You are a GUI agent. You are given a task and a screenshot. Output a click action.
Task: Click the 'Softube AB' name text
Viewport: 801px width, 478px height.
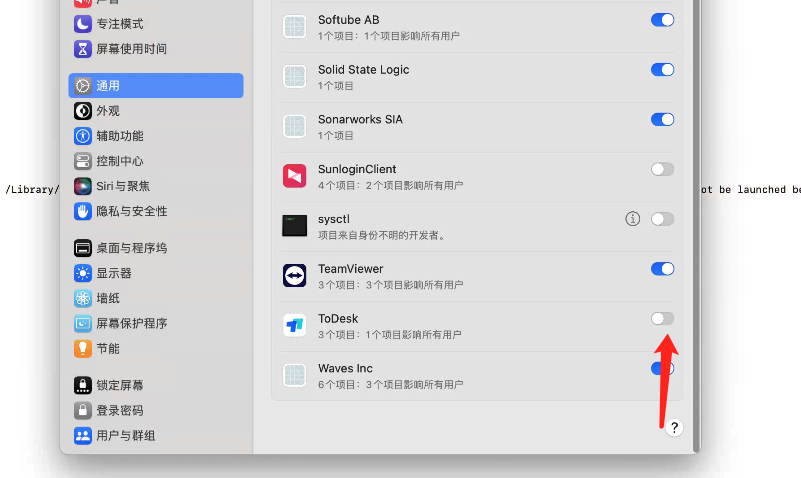[349, 20]
